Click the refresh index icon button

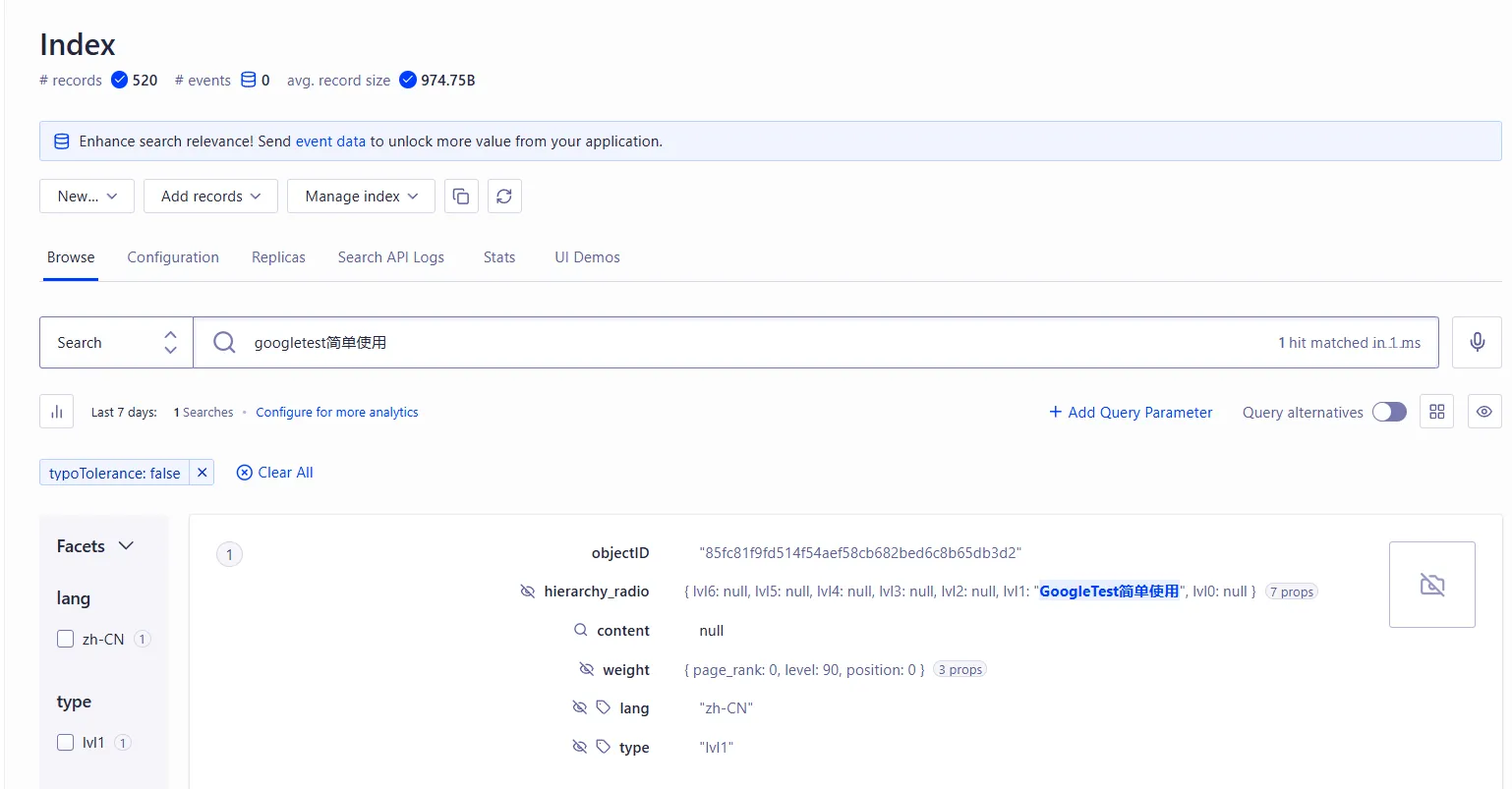[x=504, y=197]
